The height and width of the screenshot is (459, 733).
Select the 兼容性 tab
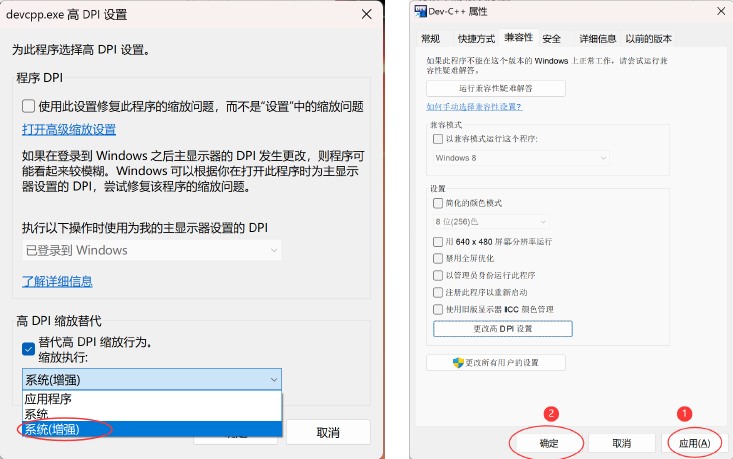pos(518,37)
